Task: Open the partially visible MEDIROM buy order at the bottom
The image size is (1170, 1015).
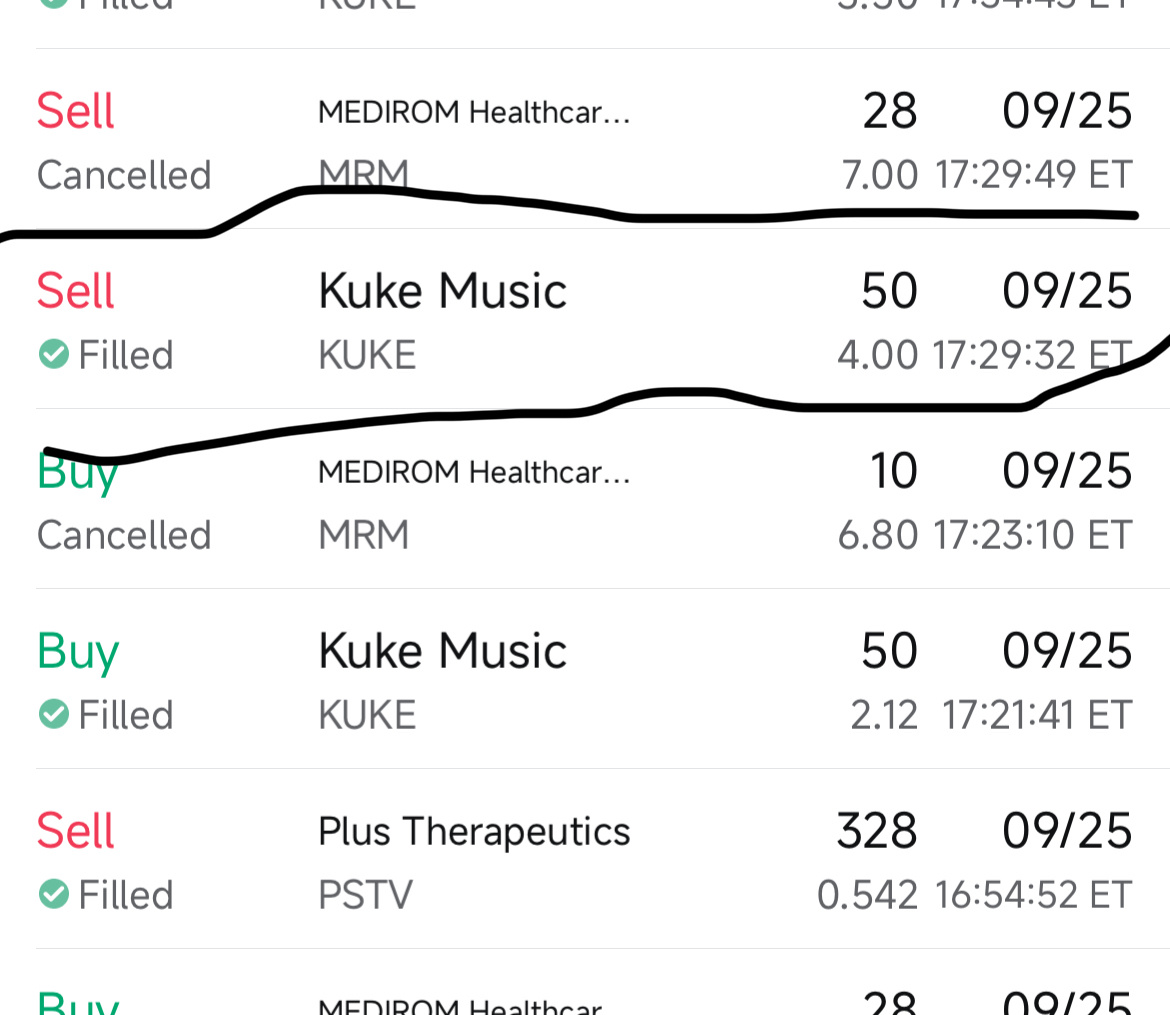Action: (585, 982)
